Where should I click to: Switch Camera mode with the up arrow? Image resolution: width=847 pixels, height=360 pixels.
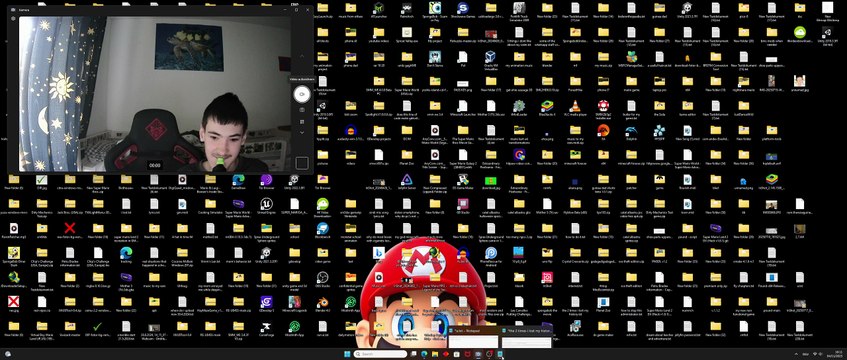click(x=301, y=56)
